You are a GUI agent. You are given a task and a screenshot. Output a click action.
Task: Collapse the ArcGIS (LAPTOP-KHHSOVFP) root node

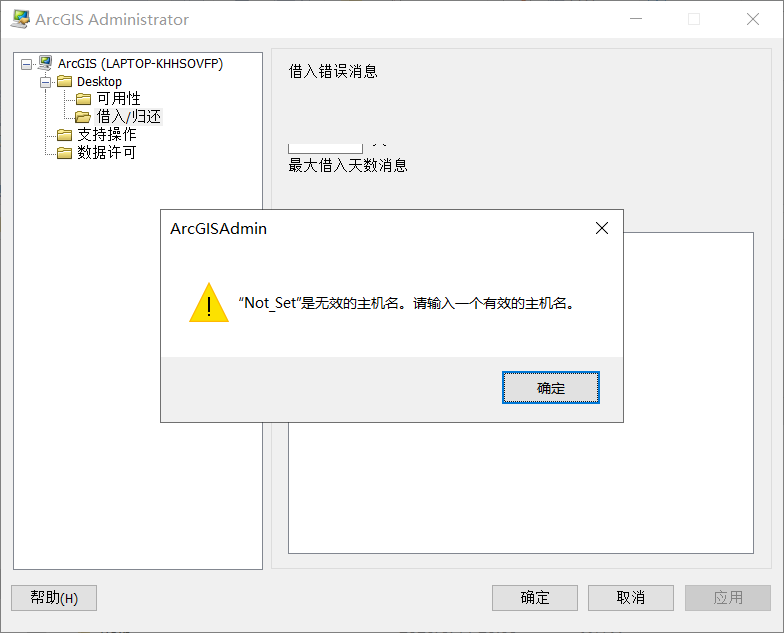point(26,64)
